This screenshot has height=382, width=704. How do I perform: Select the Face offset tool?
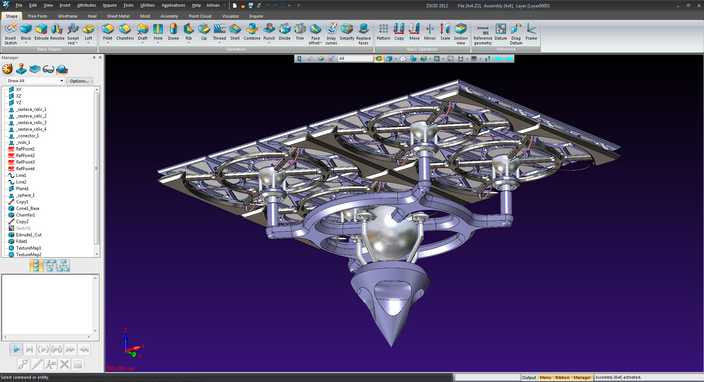tap(316, 33)
